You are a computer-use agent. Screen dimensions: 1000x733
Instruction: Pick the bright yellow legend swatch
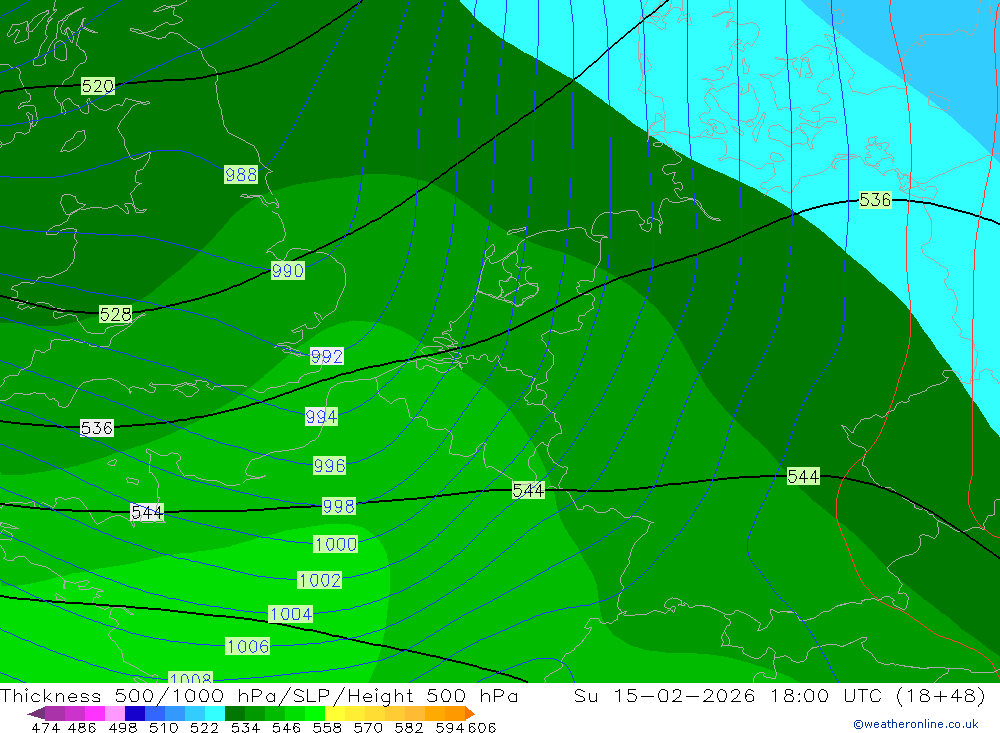(335, 713)
